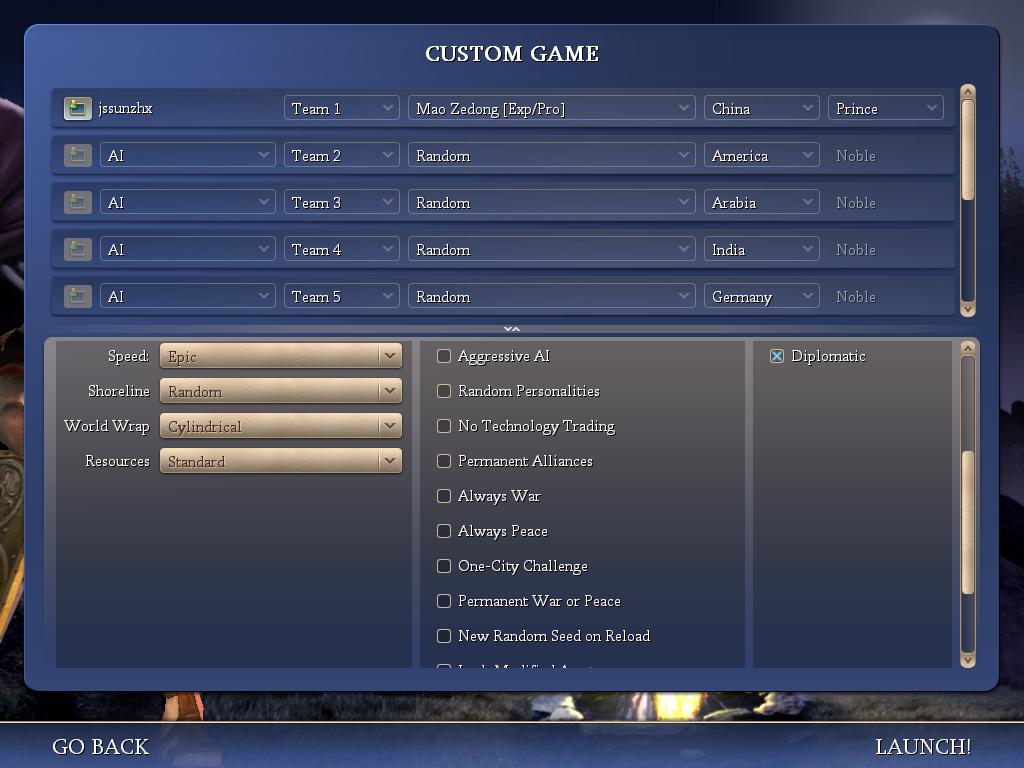The width and height of the screenshot is (1024, 768).
Task: Tick the Always War checkbox
Action: point(444,496)
